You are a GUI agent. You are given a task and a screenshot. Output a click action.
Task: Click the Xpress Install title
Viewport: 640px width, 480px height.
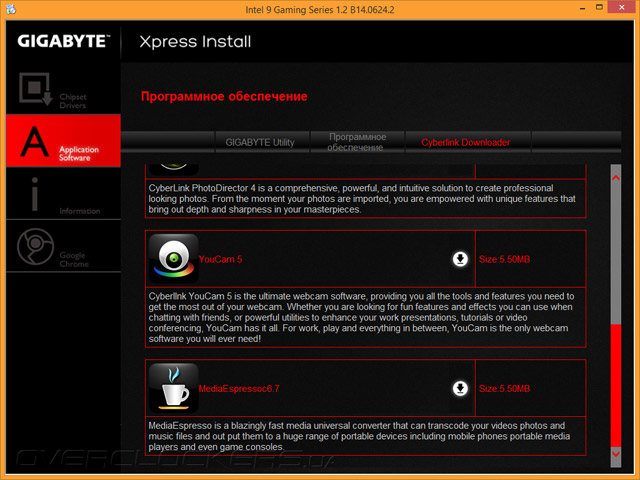pyautogui.click(x=195, y=42)
